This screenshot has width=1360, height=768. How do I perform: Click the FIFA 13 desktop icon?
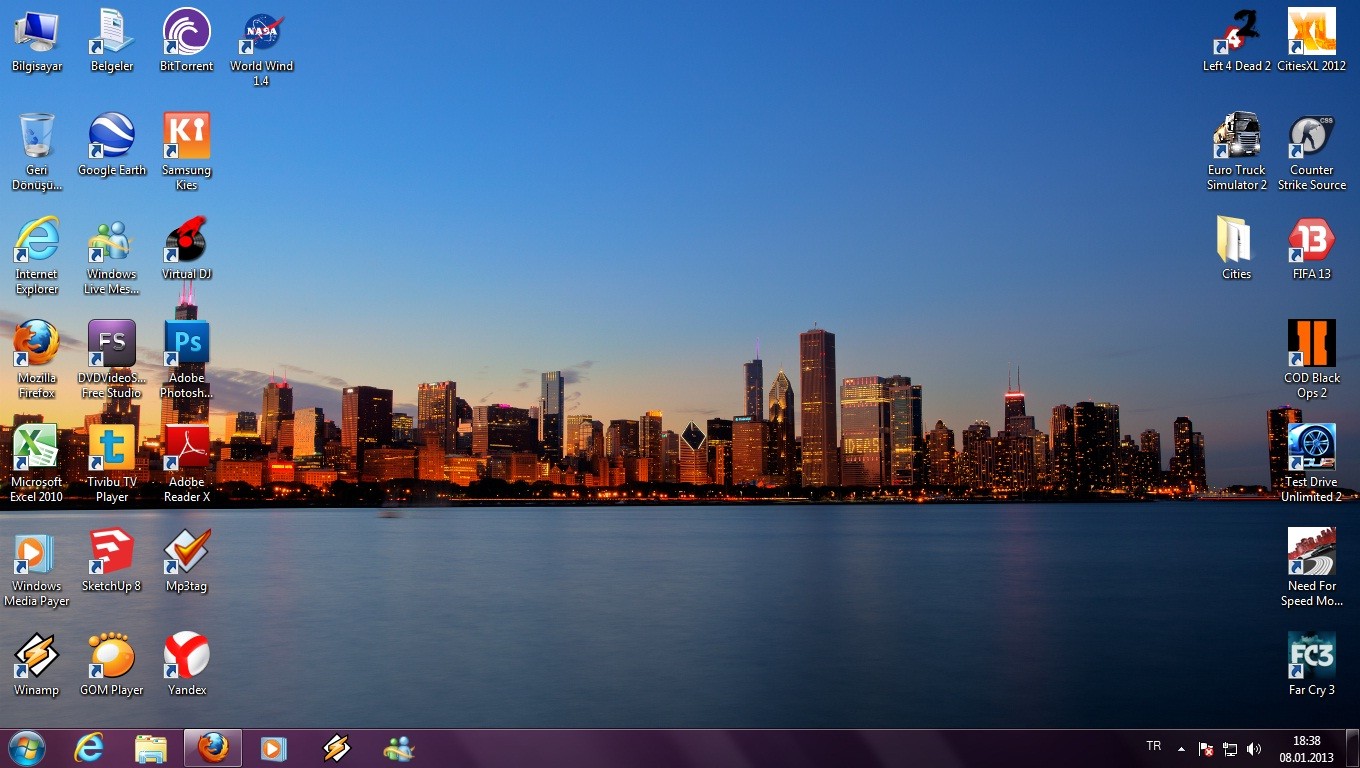tap(1312, 249)
